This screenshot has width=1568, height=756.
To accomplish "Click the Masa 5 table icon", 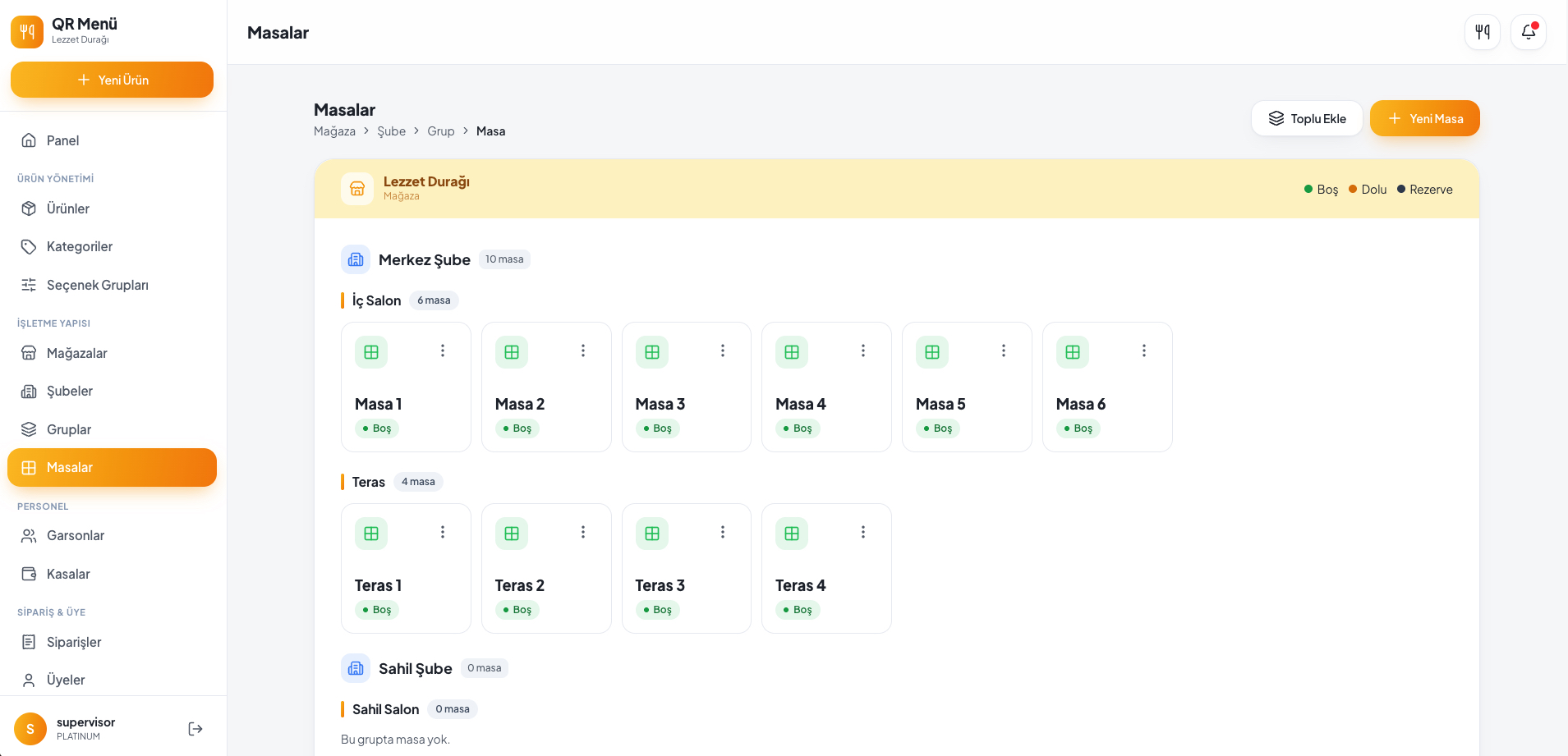I will click(932, 352).
